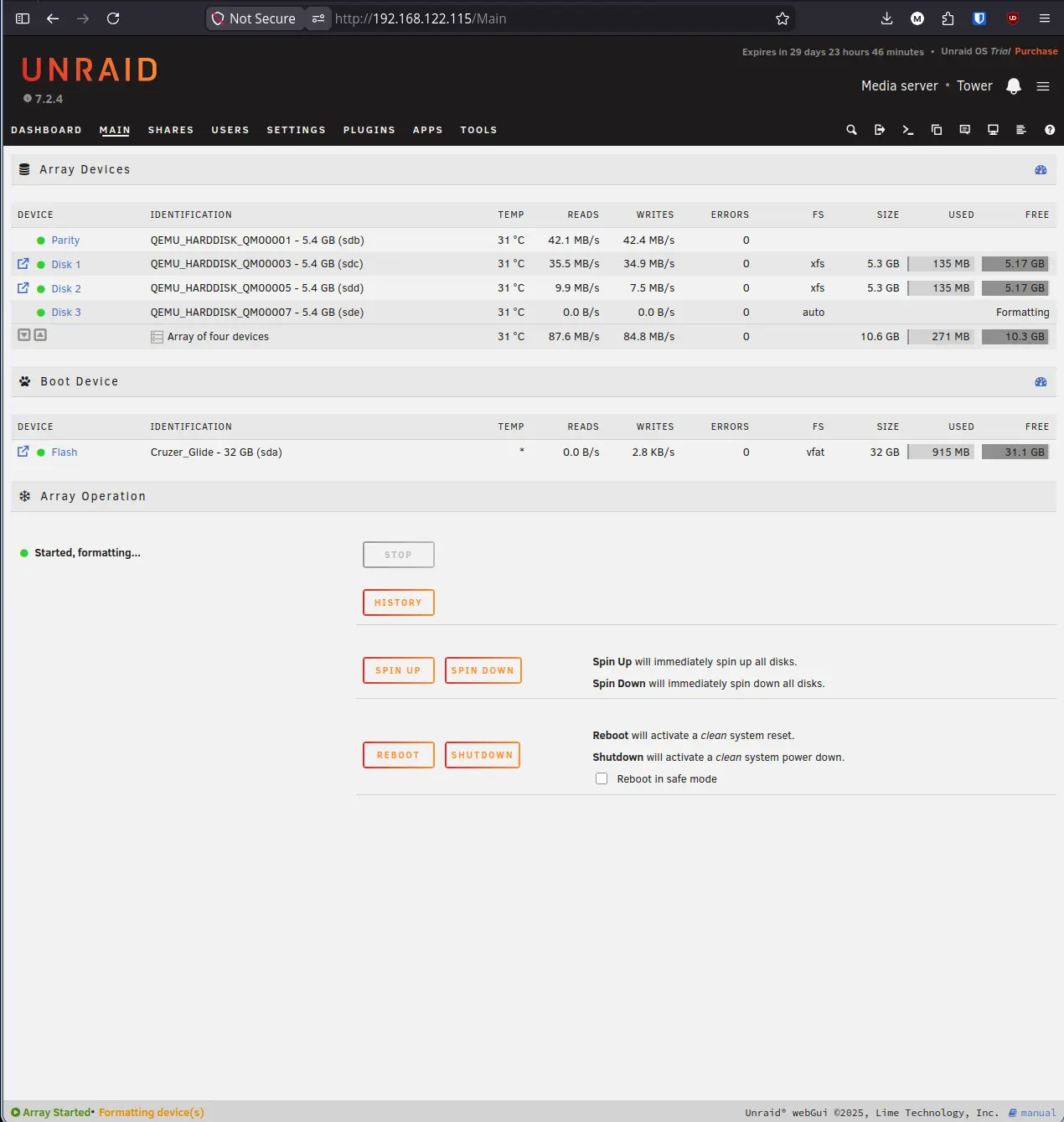Viewport: 1064px width, 1122px height.
Task: Click the Array Operation snowflake icon
Action: click(24, 496)
